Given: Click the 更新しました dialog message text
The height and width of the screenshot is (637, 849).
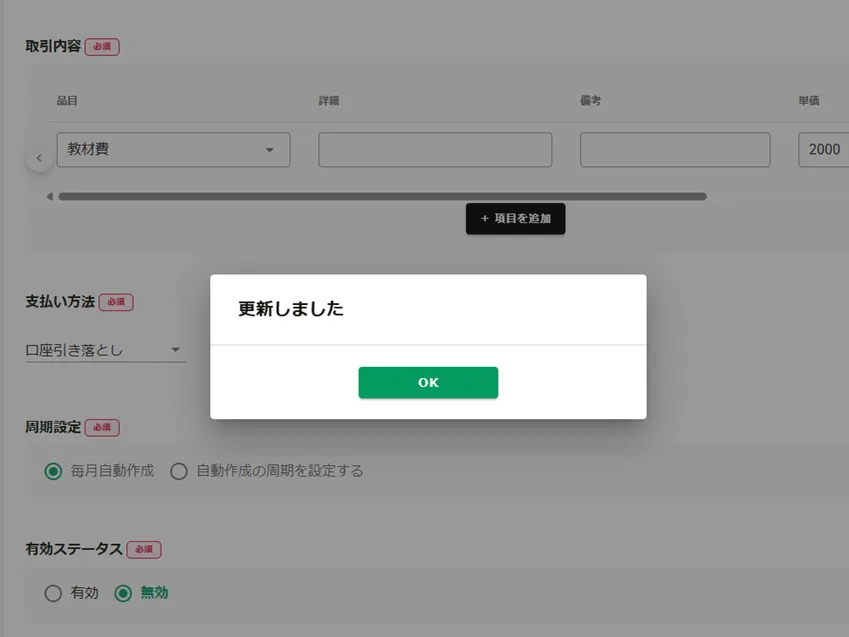Looking at the screenshot, I should click(291, 309).
